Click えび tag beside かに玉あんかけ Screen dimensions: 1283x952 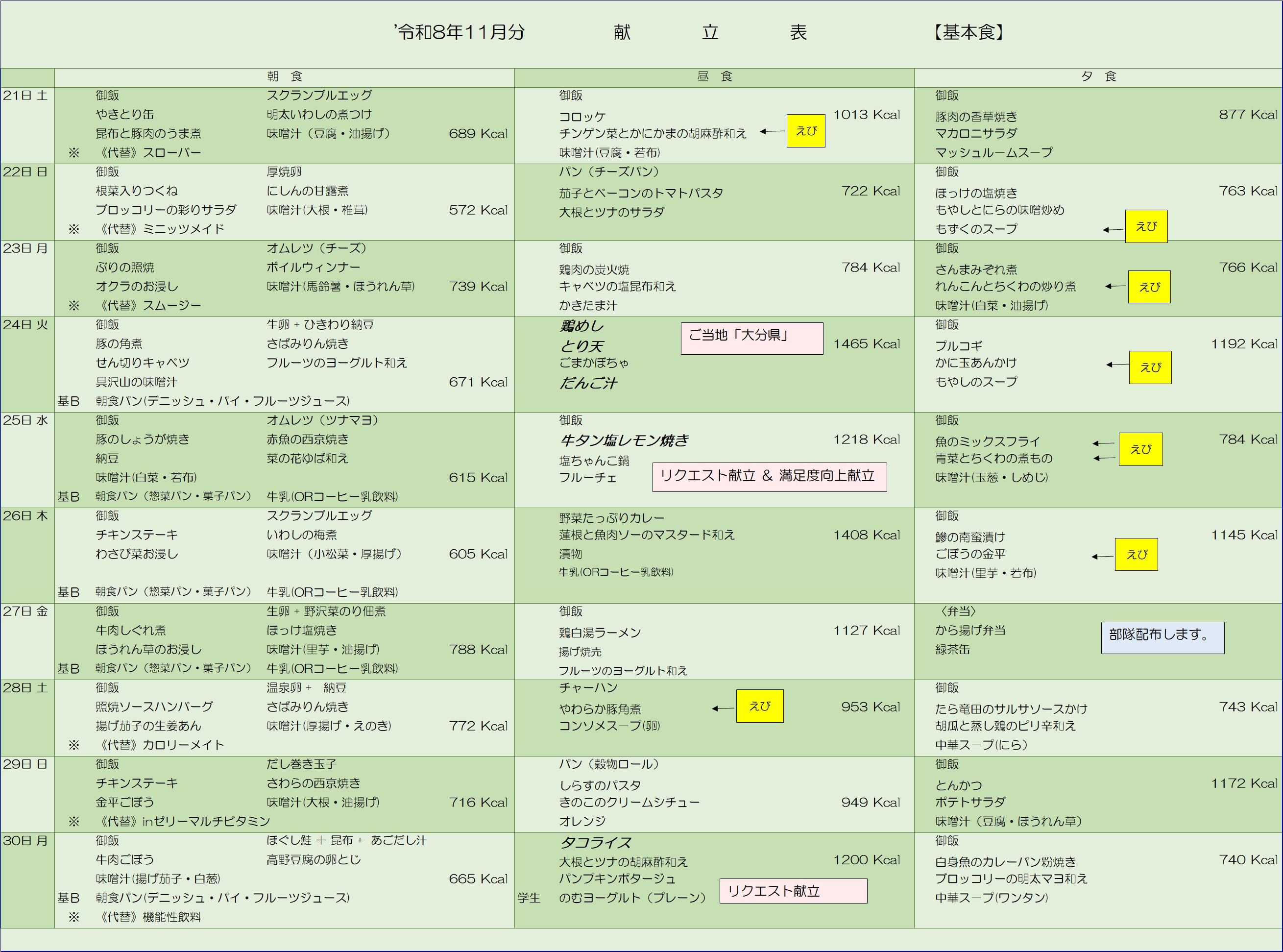click(1151, 367)
